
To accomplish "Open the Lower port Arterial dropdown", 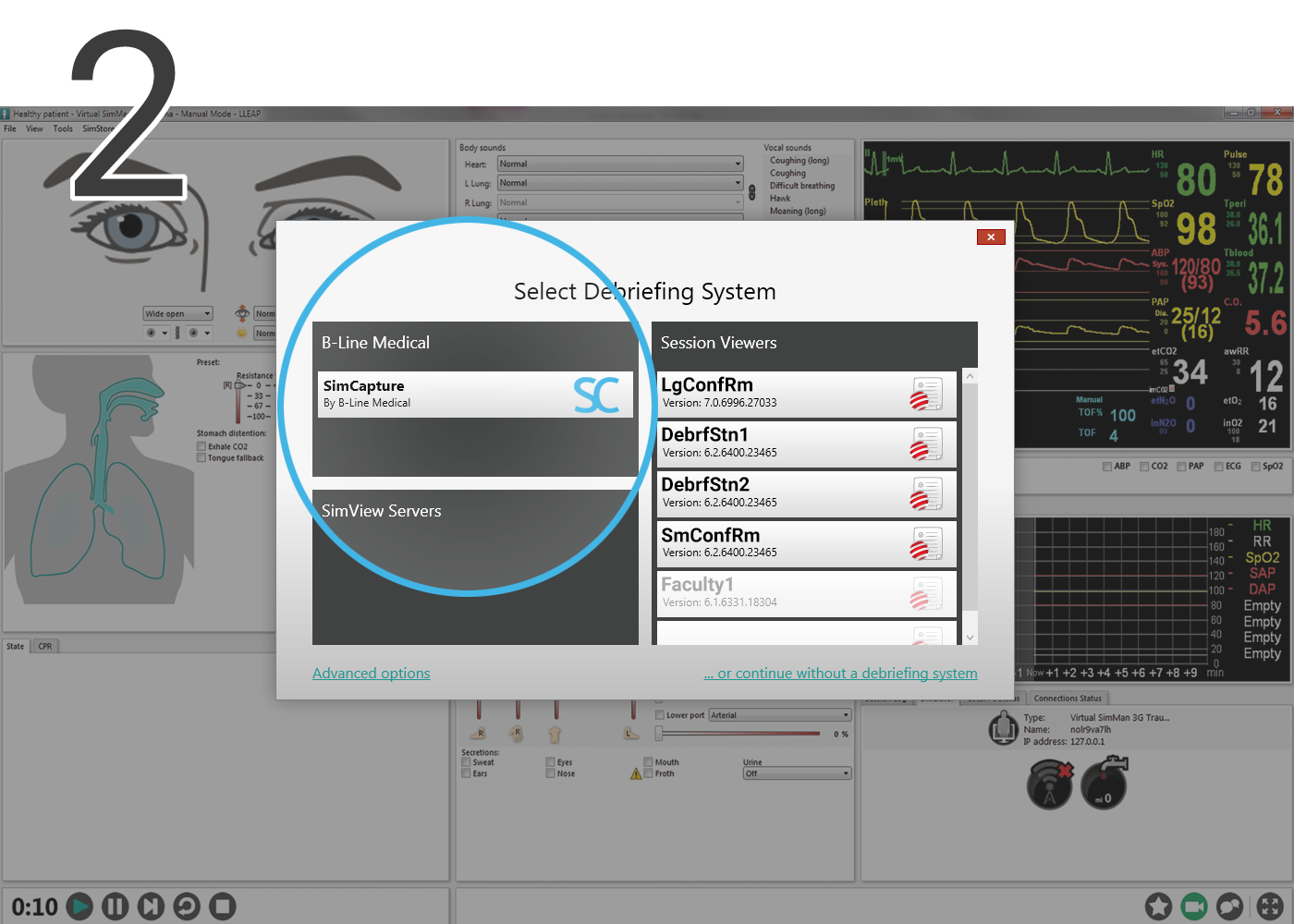I will [779, 715].
